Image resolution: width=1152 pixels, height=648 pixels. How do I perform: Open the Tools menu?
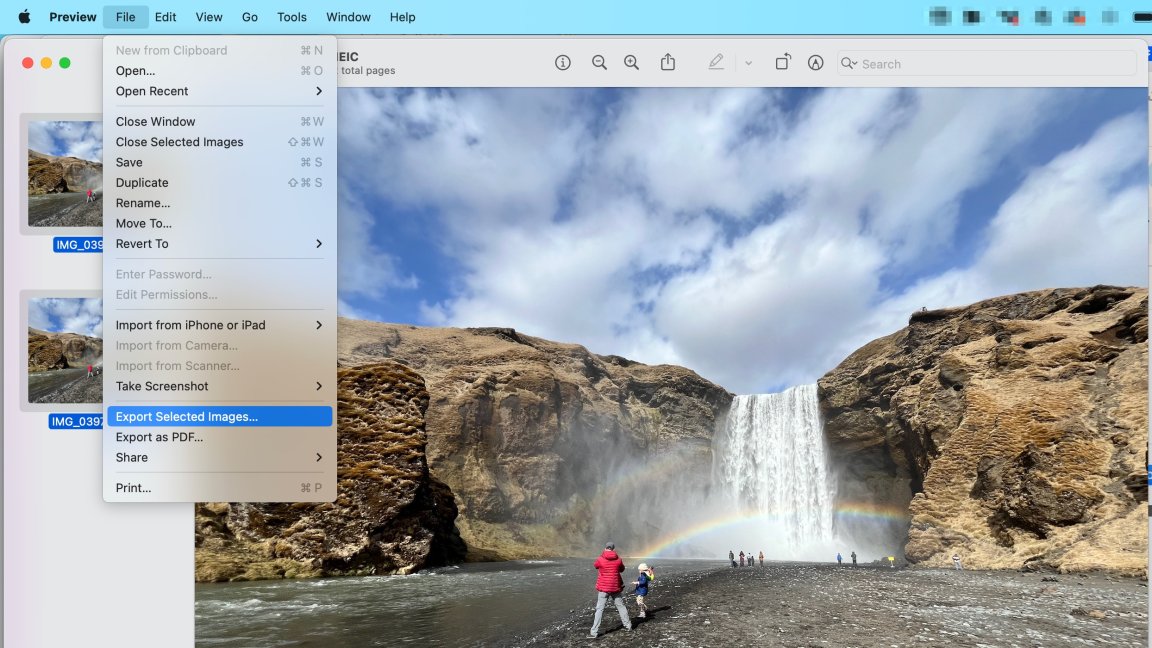[292, 17]
